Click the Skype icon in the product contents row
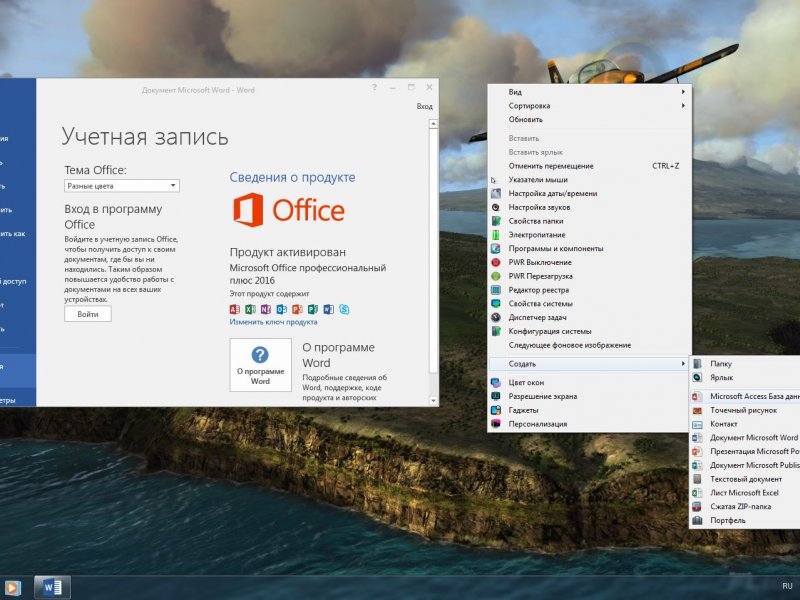The image size is (800, 600). pos(344,309)
